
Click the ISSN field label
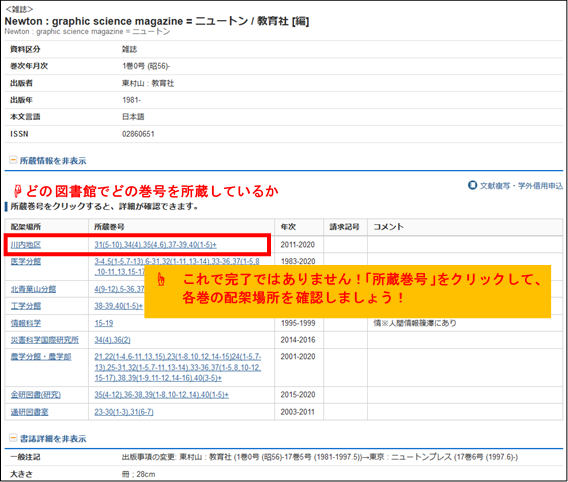click(x=19, y=134)
